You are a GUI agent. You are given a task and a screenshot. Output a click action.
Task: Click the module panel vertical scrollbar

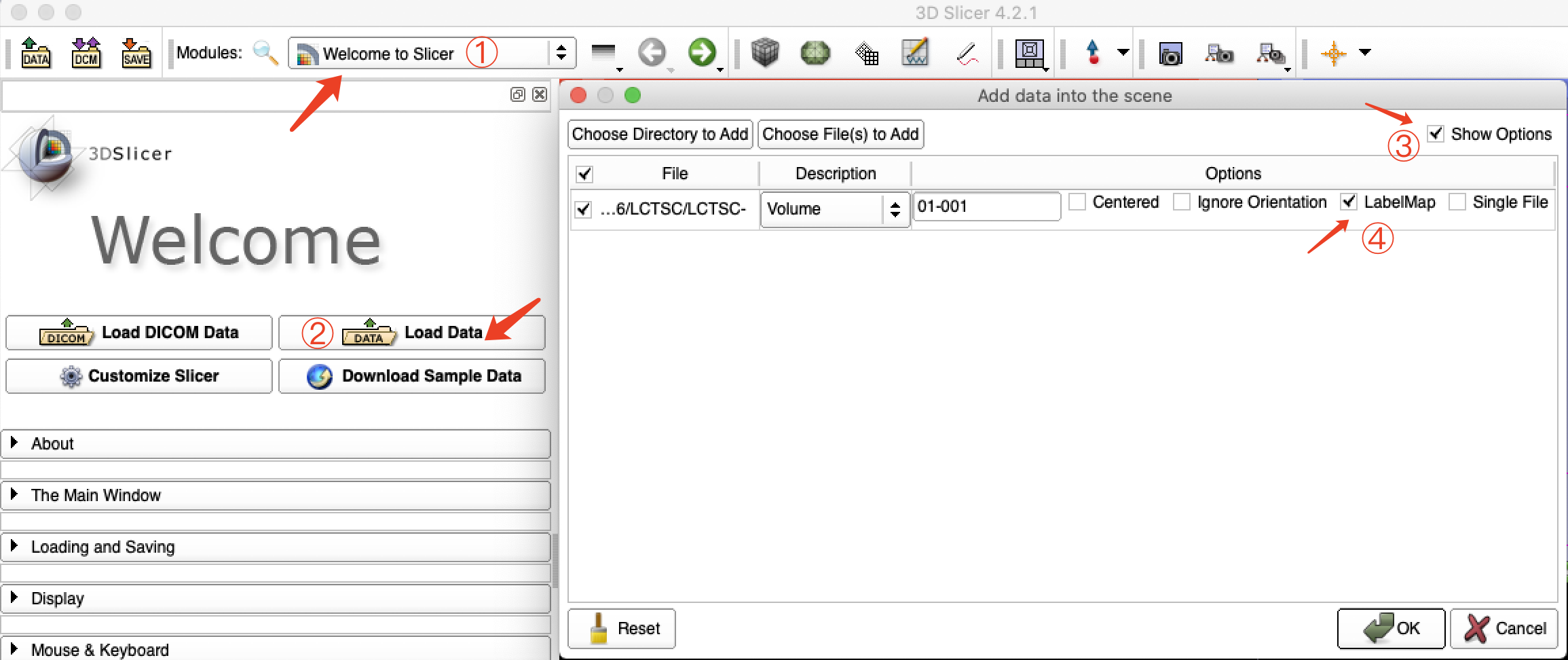pos(555,561)
